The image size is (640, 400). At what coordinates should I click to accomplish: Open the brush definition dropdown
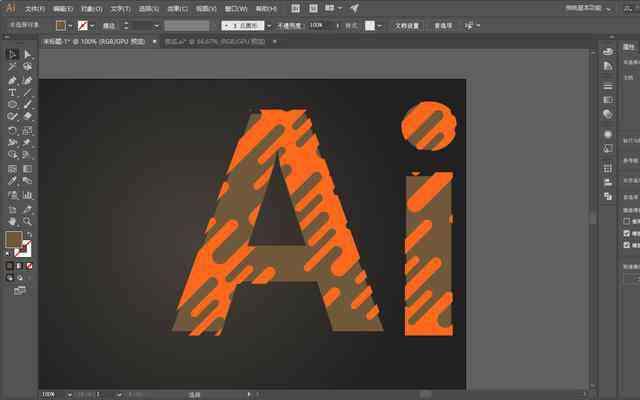269,26
